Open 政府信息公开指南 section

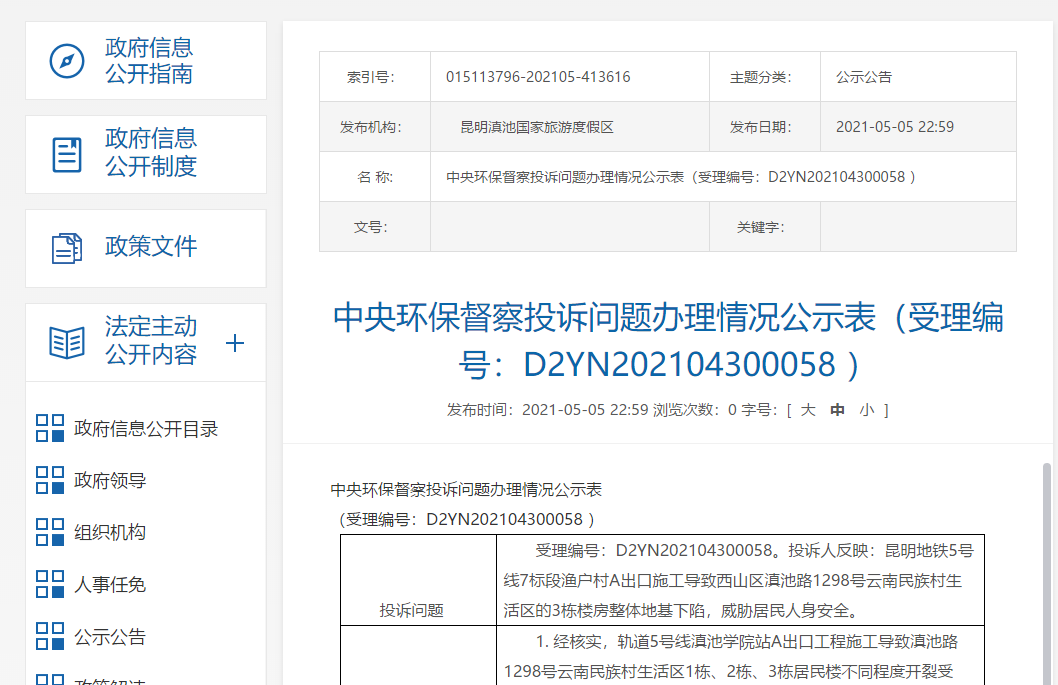click(146, 61)
